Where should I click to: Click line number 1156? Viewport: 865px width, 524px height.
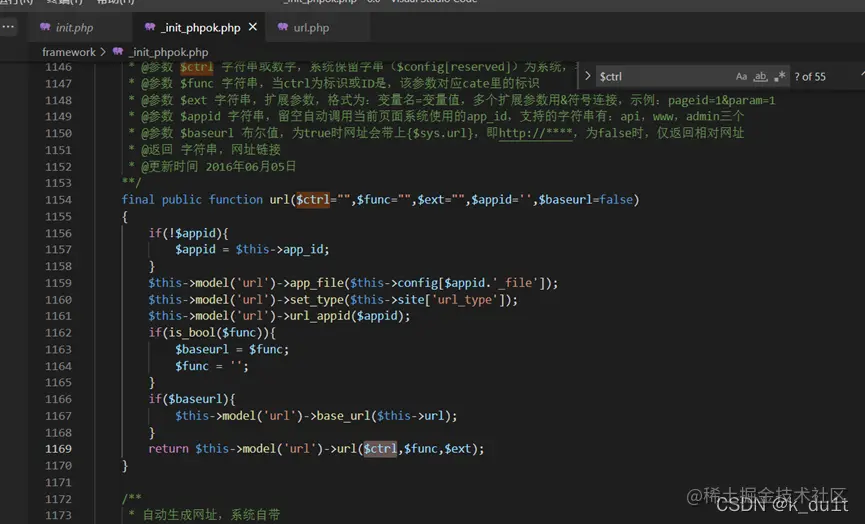click(58, 233)
